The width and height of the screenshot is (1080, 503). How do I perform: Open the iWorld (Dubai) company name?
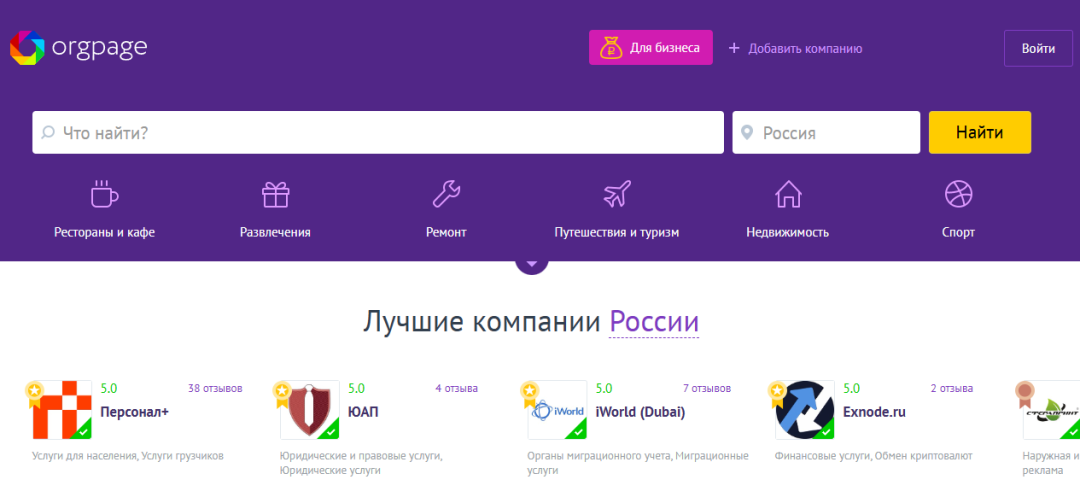pyautogui.click(x=641, y=412)
